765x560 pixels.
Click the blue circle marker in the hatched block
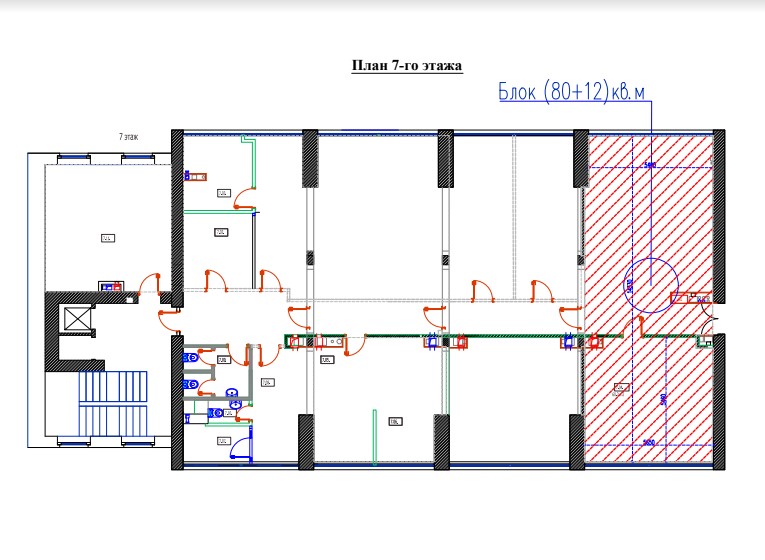649,283
